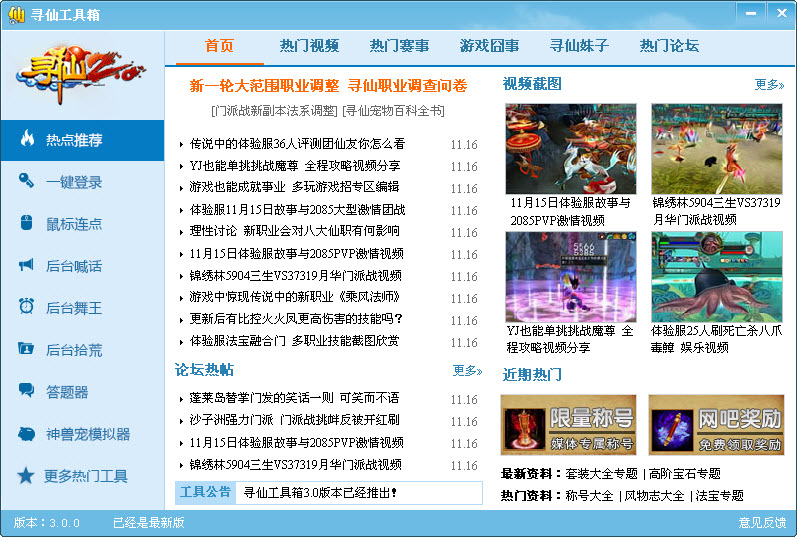Viewport: 797px width, 537px height.
Task: Open the 热门论坛 tab
Action: click(x=669, y=46)
